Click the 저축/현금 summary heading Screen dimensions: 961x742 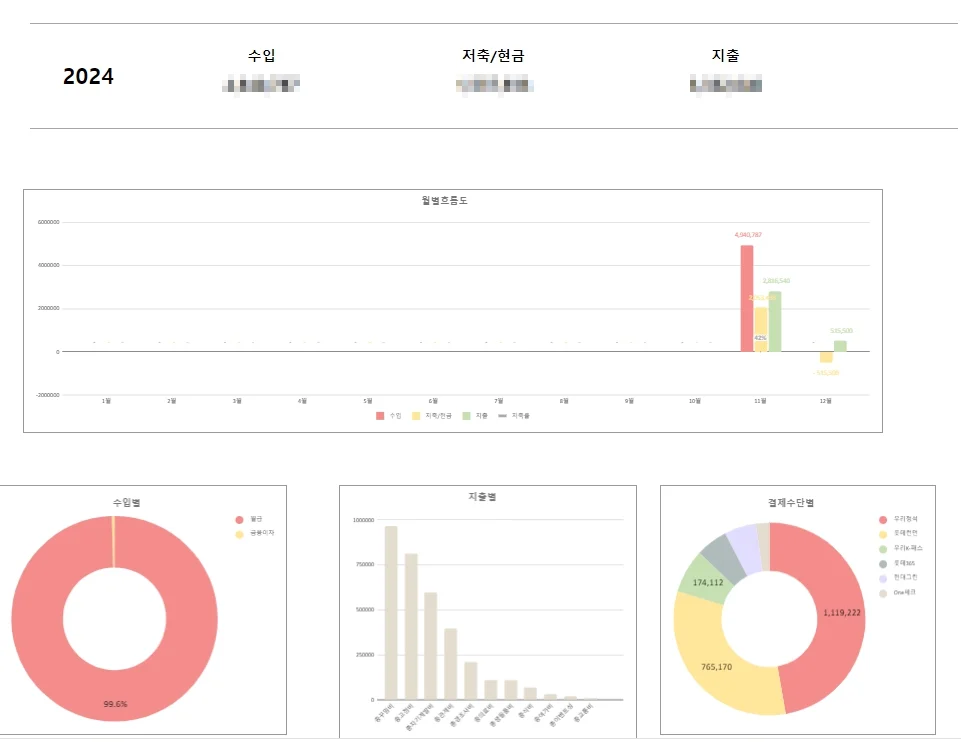click(x=486, y=56)
